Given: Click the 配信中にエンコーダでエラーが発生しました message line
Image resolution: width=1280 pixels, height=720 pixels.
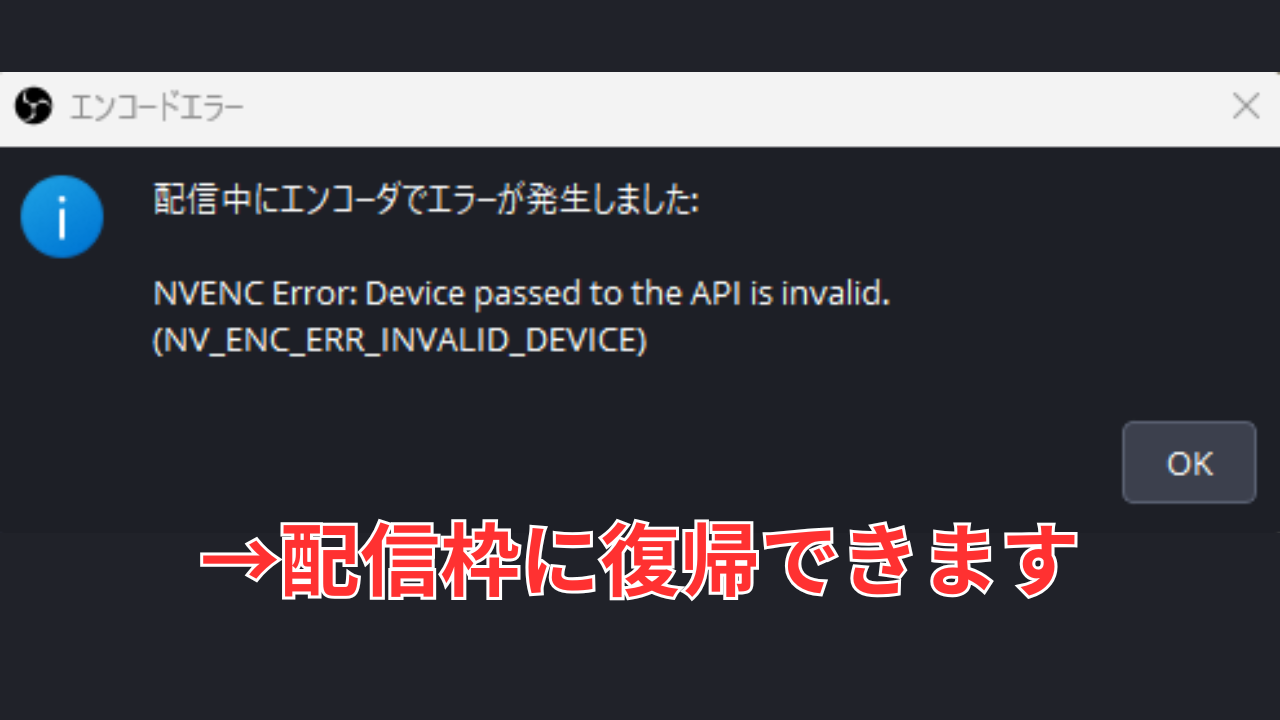Looking at the screenshot, I should (427, 200).
